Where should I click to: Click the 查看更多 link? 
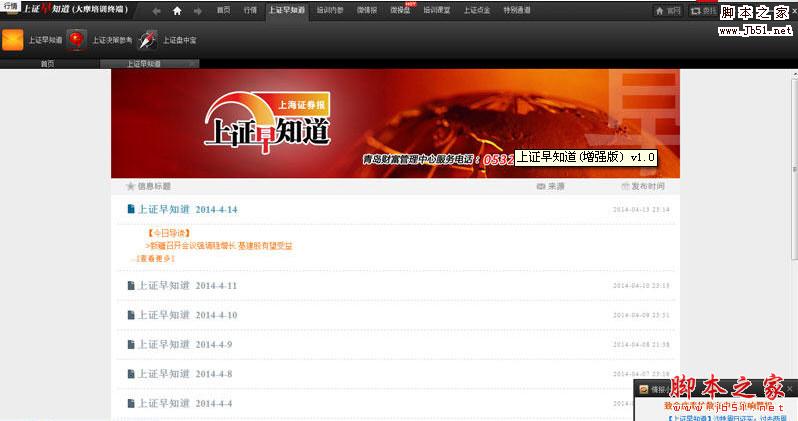[x=156, y=259]
